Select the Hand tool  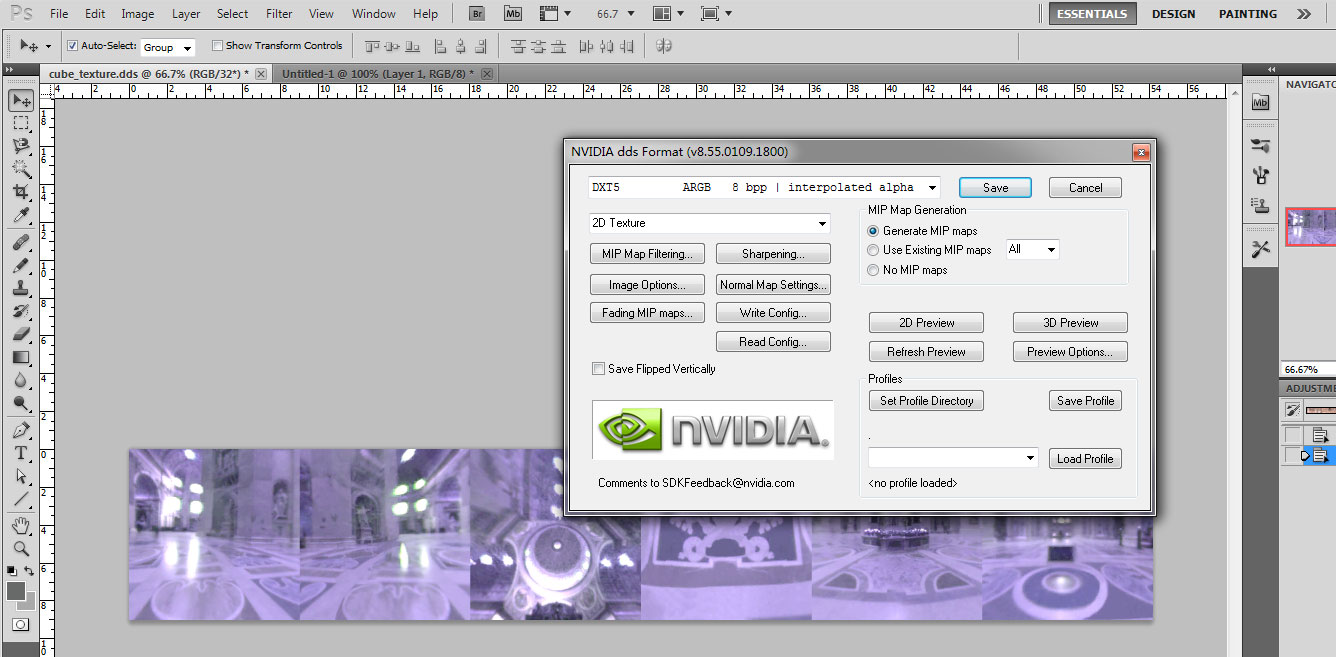tap(20, 526)
